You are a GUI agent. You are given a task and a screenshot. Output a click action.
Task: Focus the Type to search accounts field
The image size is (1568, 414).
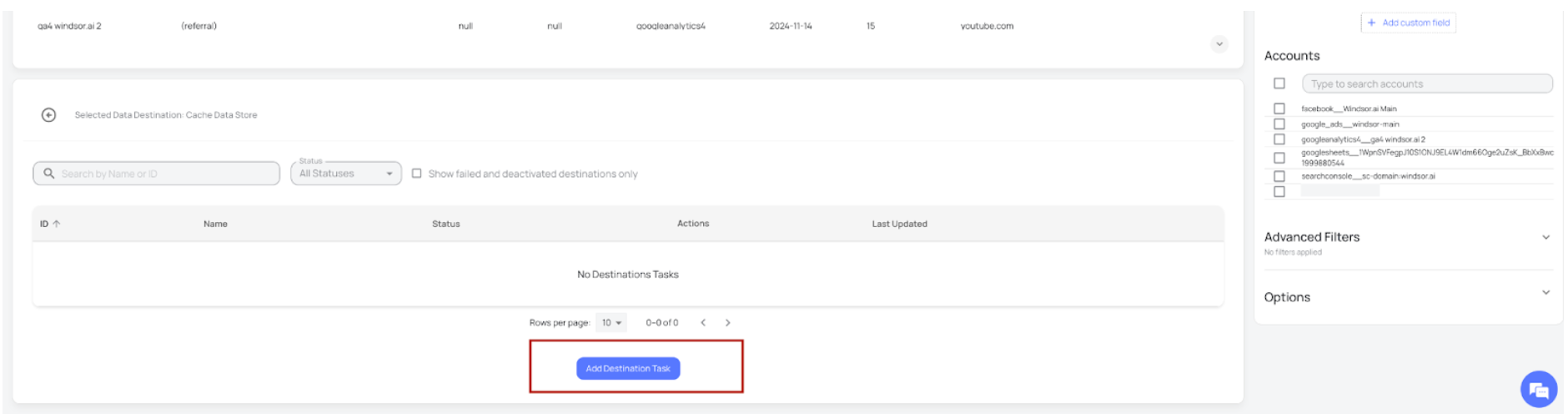click(x=1426, y=84)
